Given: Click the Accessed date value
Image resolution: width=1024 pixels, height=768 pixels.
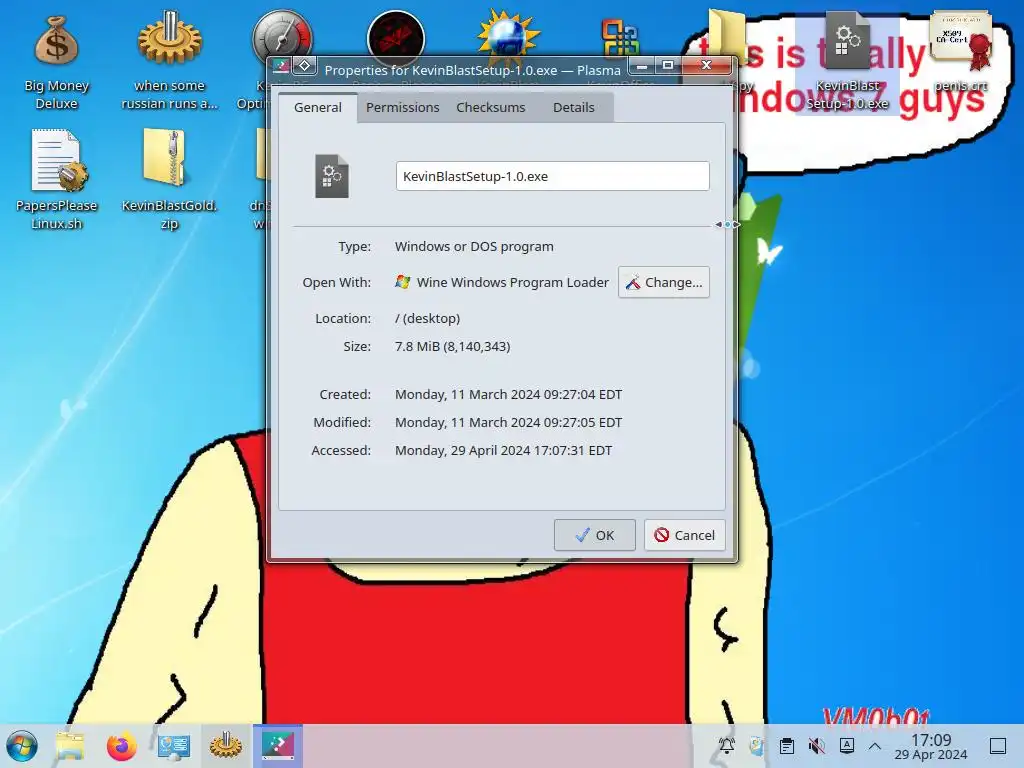Looking at the screenshot, I should pyautogui.click(x=503, y=451).
